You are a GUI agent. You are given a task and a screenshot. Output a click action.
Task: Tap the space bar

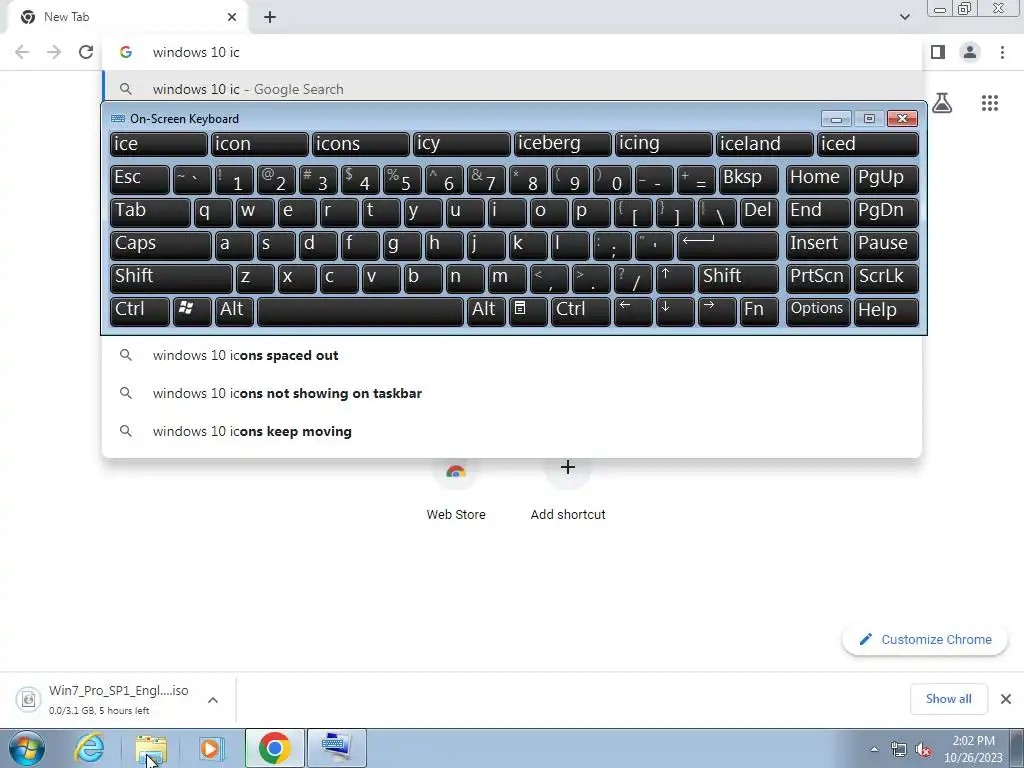360,311
